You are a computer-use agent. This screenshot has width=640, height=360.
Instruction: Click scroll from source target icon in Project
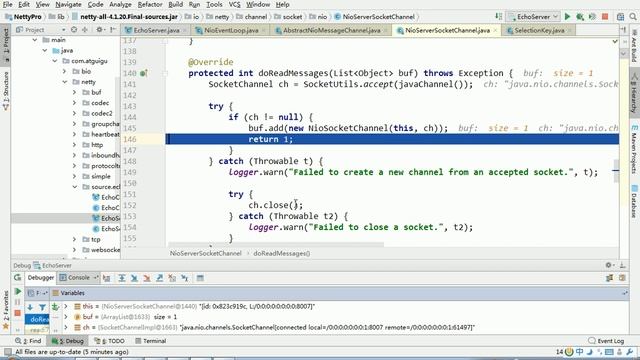pyautogui.click(x=74, y=30)
